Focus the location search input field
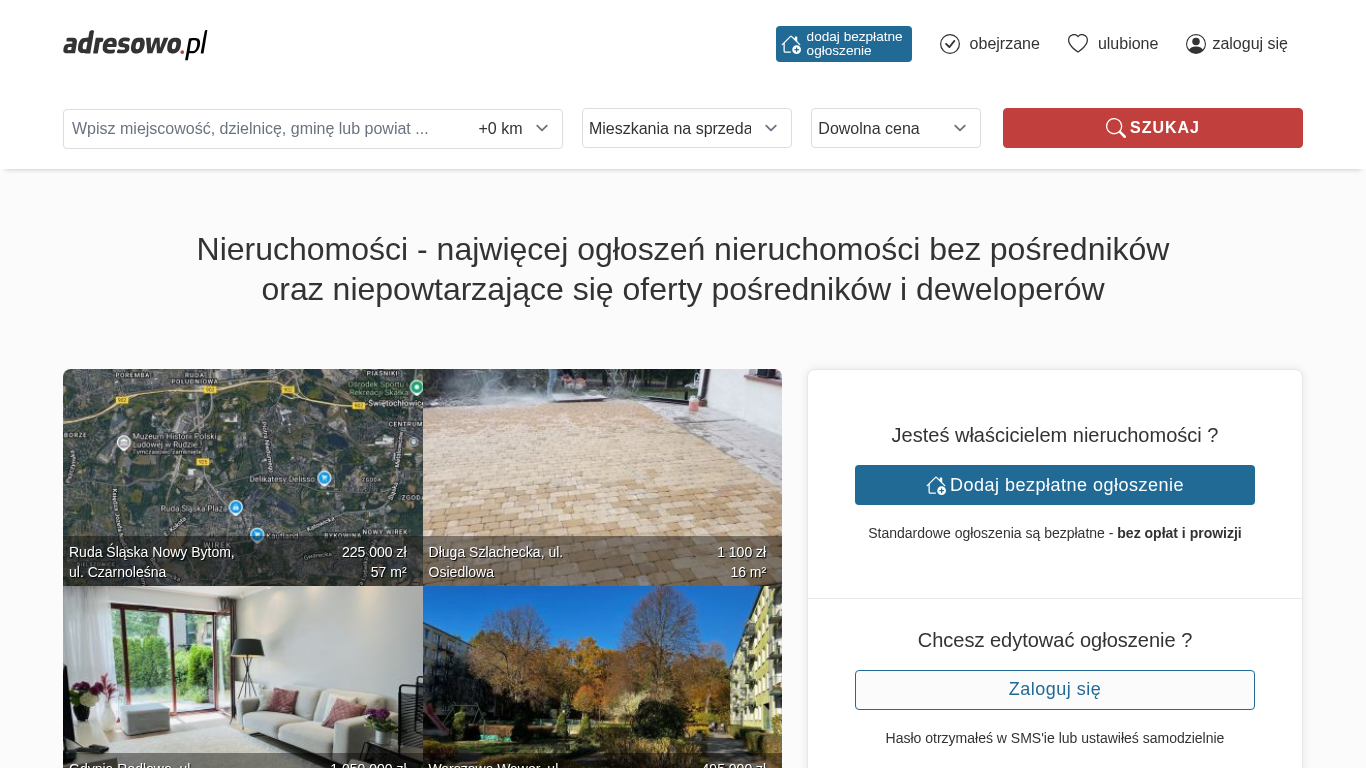 pyautogui.click(x=265, y=129)
